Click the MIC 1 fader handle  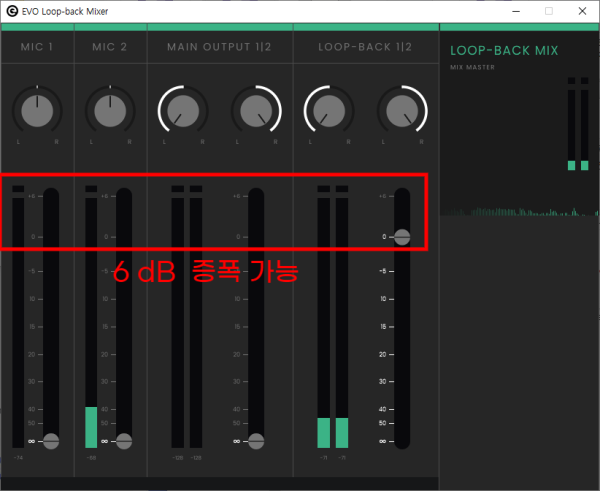[x=51, y=441]
